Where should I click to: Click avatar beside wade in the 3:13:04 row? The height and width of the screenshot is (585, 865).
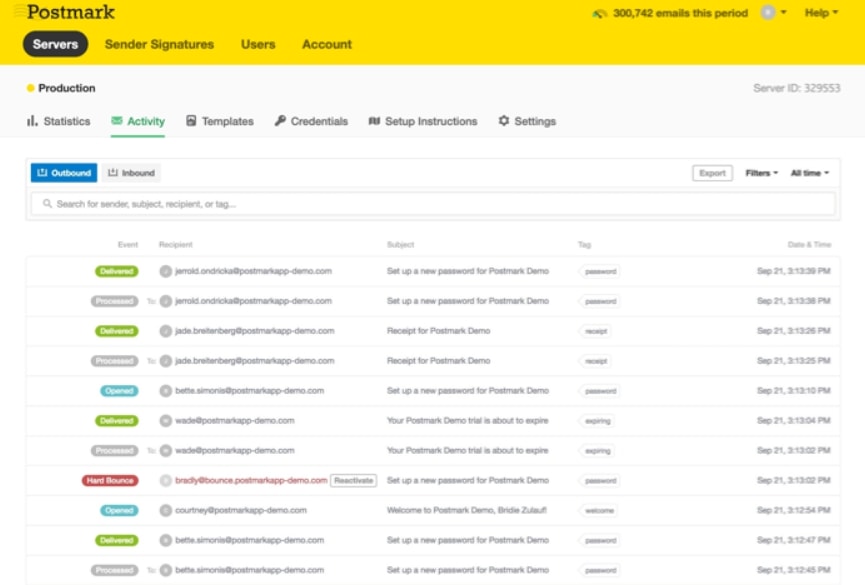click(165, 421)
